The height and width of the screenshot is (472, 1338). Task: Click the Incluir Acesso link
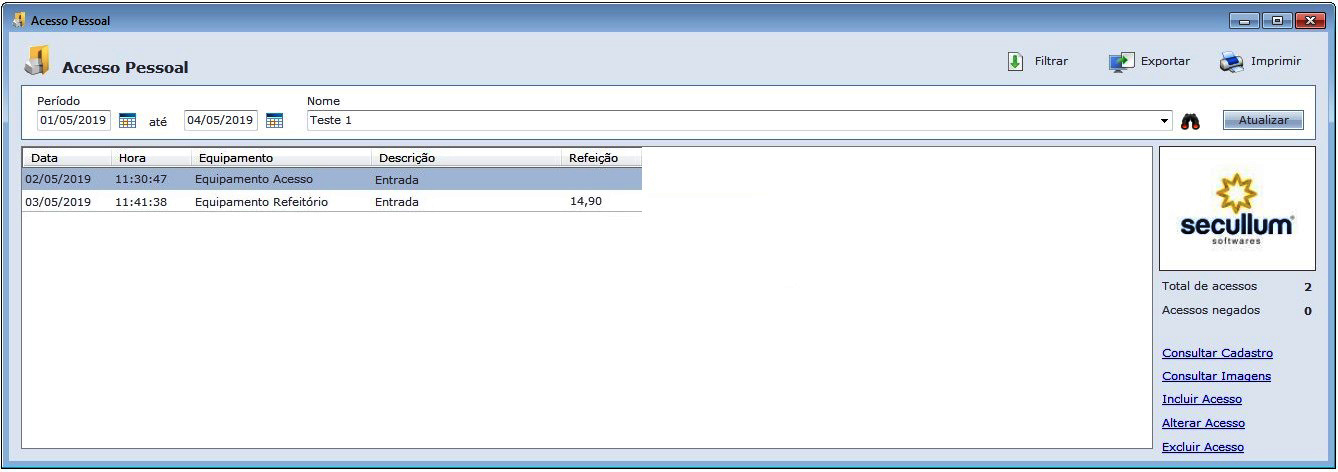click(x=1201, y=399)
